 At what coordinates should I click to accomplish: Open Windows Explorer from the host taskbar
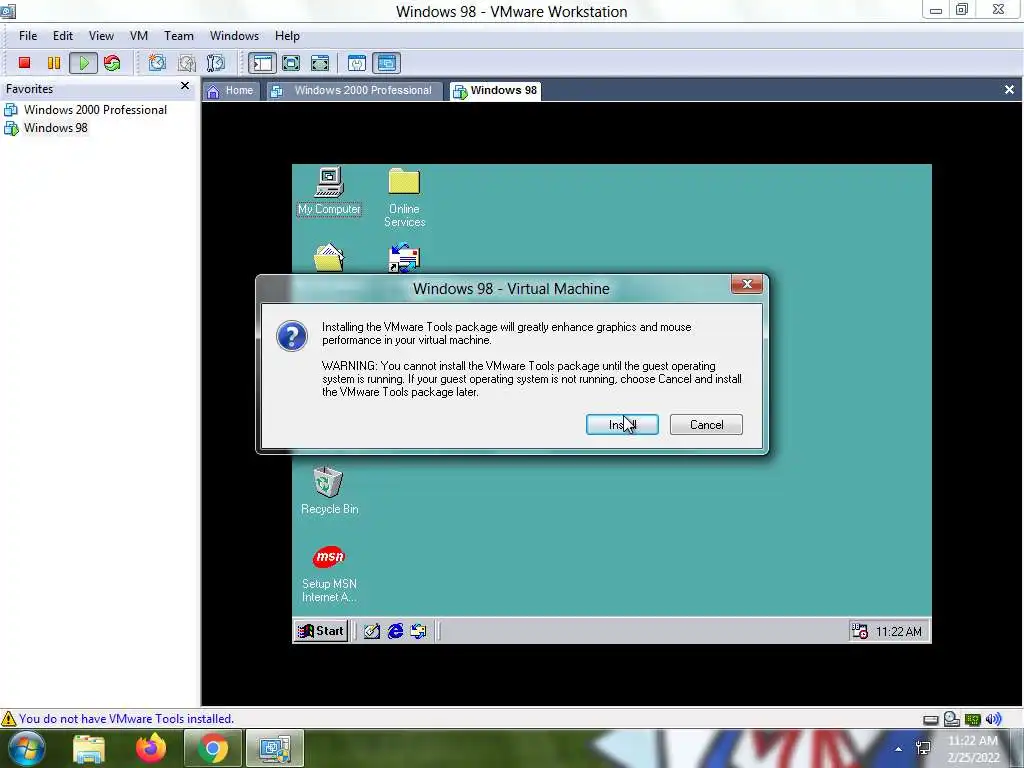click(89, 748)
